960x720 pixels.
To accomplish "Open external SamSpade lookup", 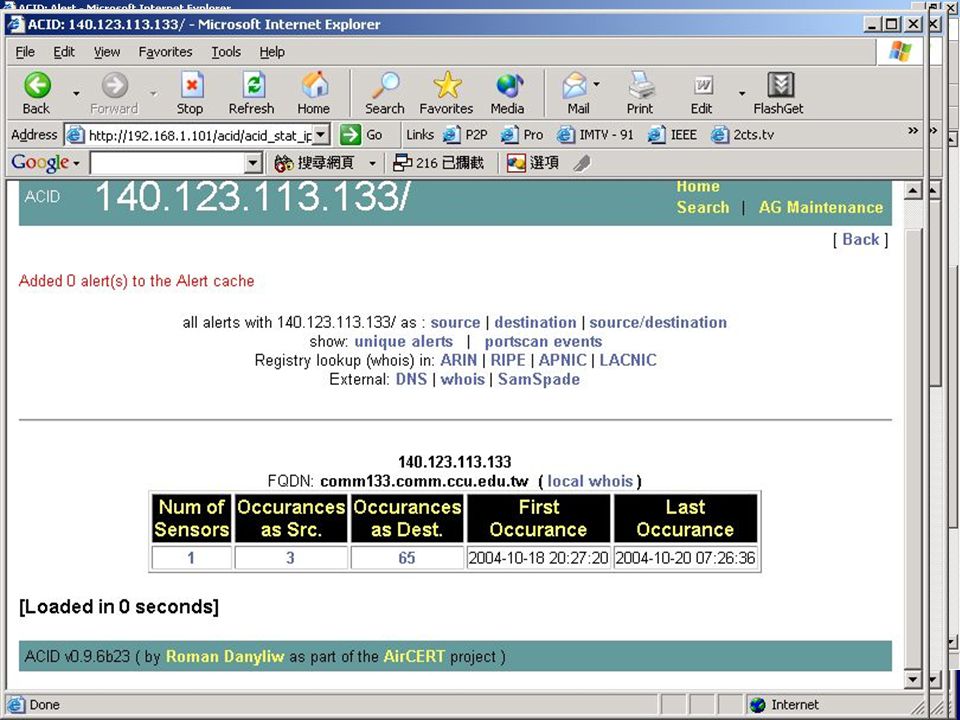I will (539, 379).
